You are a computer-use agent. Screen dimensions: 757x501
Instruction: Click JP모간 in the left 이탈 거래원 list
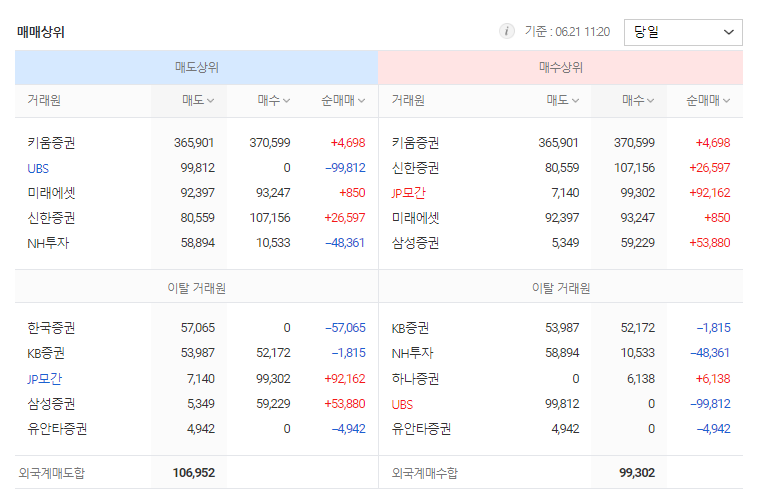coord(44,379)
